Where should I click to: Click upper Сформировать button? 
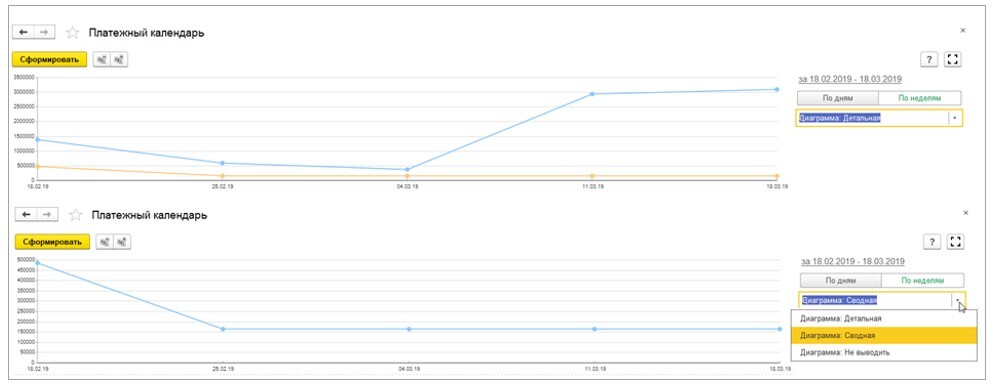pos(50,60)
